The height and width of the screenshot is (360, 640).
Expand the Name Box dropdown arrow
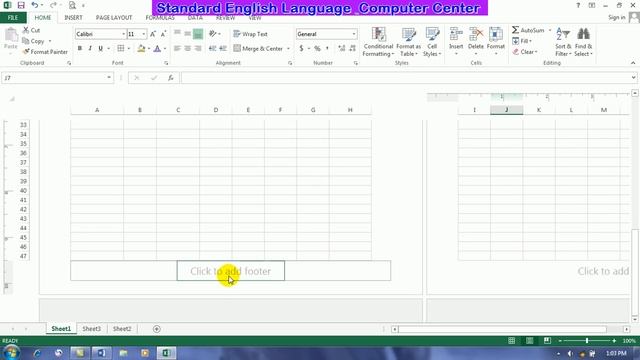click(109, 78)
